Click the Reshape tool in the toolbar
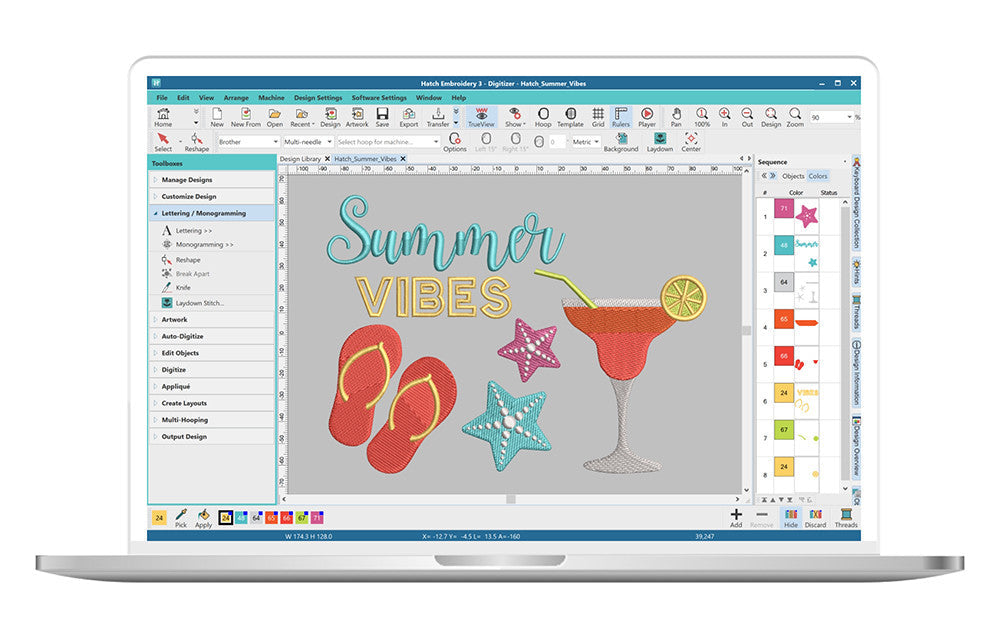The height and width of the screenshot is (638, 1000). (197, 141)
